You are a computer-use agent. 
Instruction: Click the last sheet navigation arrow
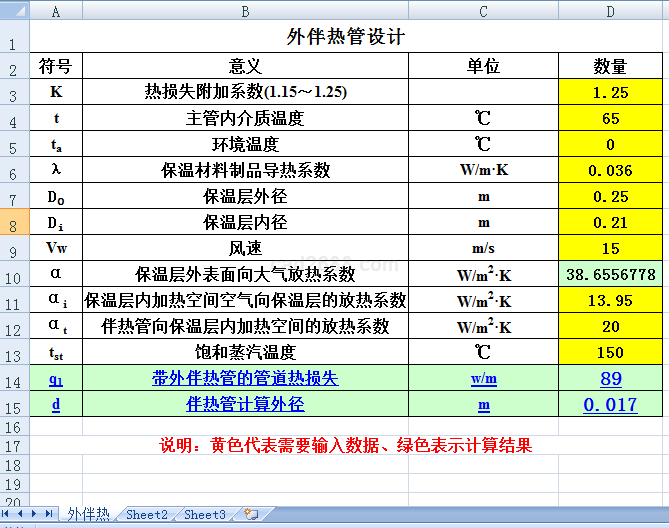(x=49, y=514)
